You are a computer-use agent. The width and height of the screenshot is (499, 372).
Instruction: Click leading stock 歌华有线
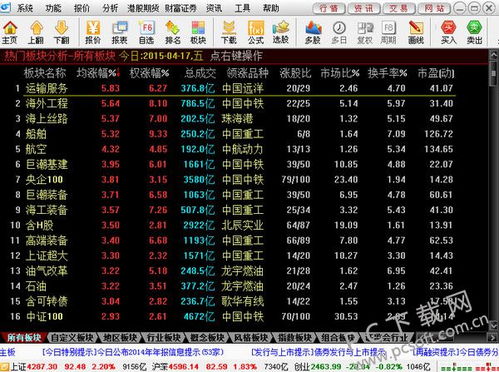tap(242, 301)
